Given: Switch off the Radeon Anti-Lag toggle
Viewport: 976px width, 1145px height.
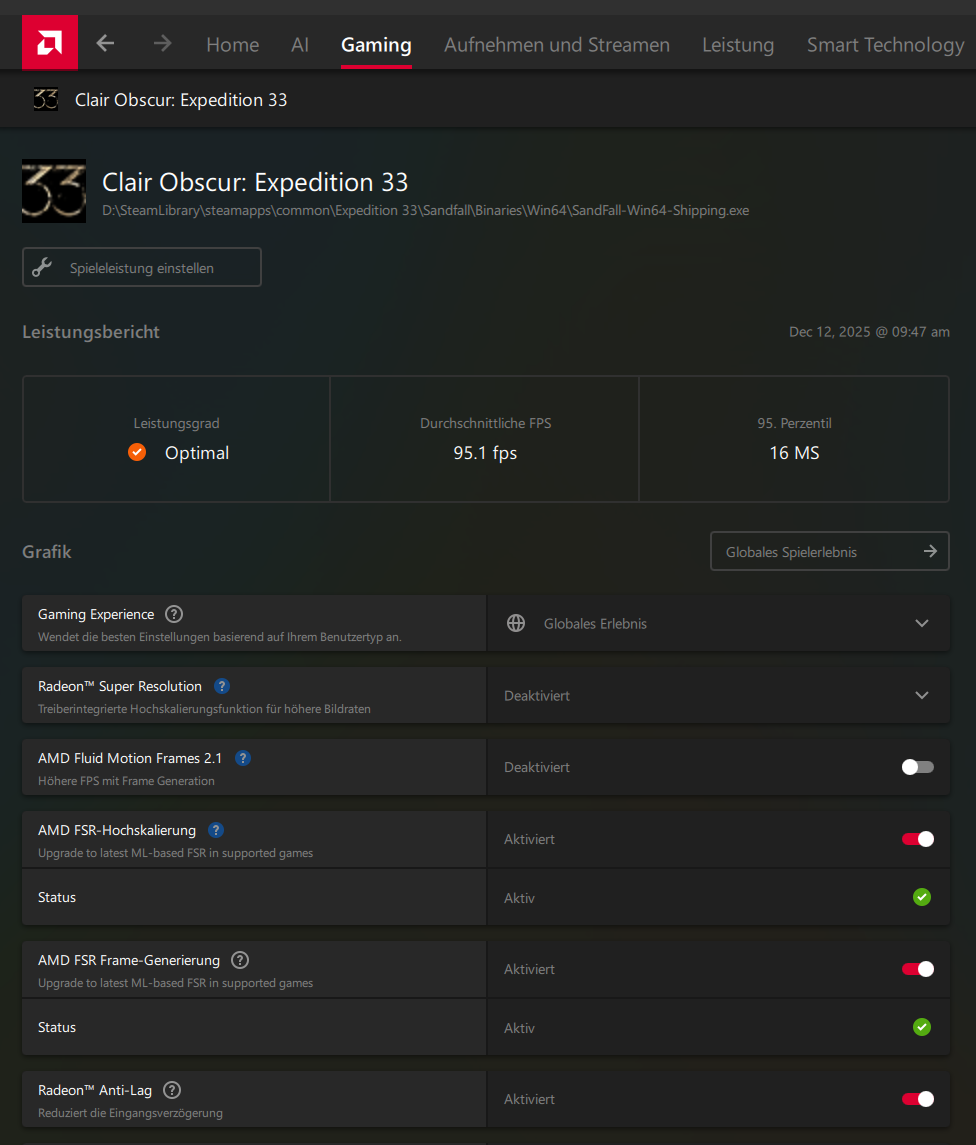Looking at the screenshot, I should coord(918,1099).
